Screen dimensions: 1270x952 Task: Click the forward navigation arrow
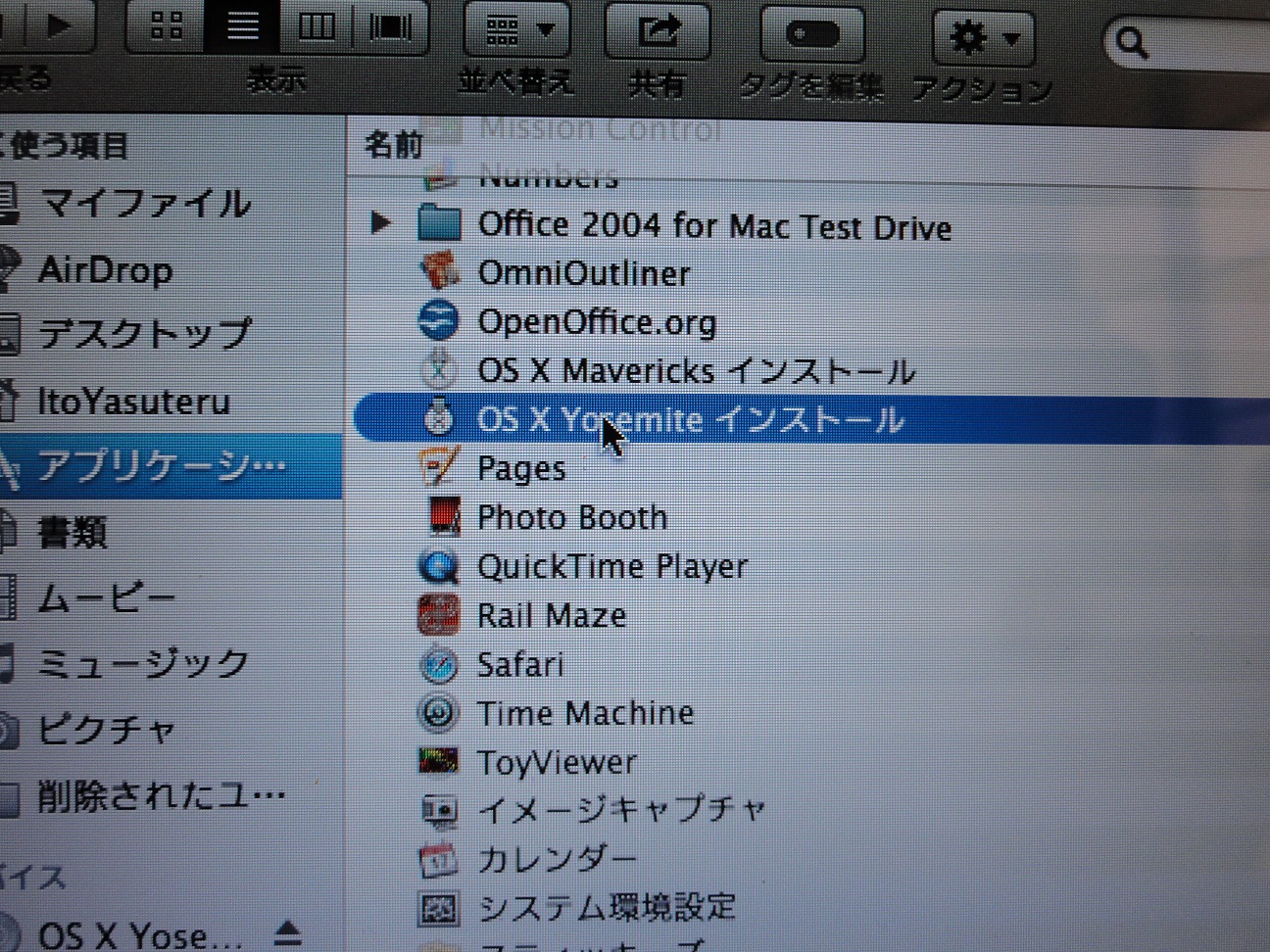click(59, 24)
